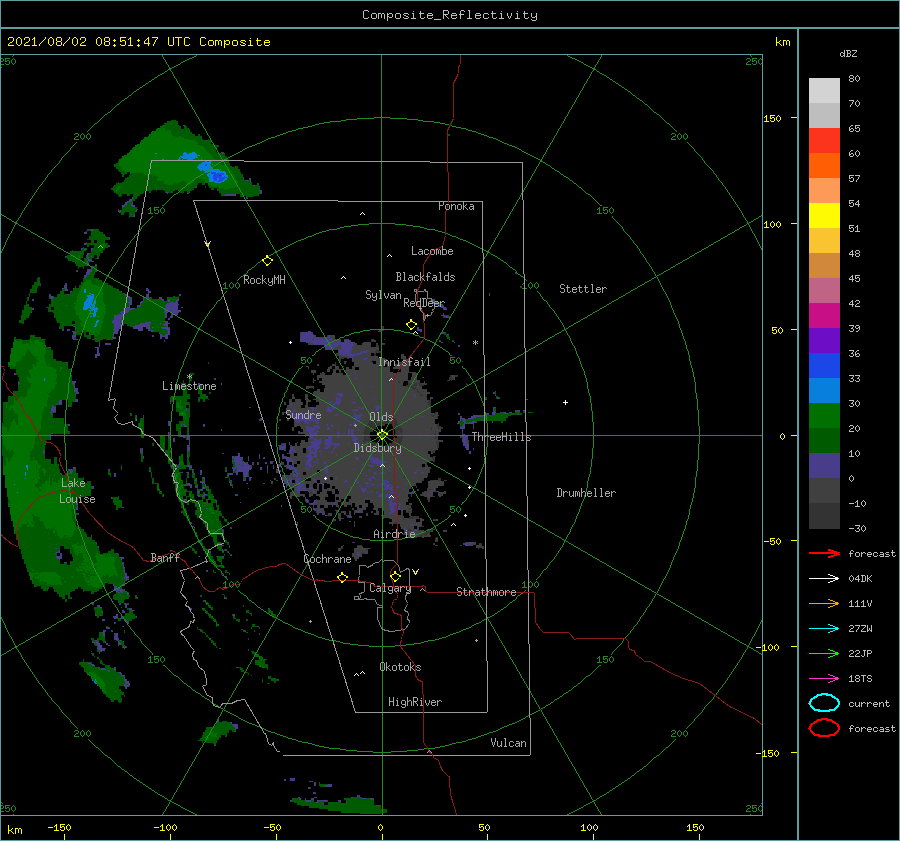Click the white plus marker north of Drumheller

[x=565, y=402]
